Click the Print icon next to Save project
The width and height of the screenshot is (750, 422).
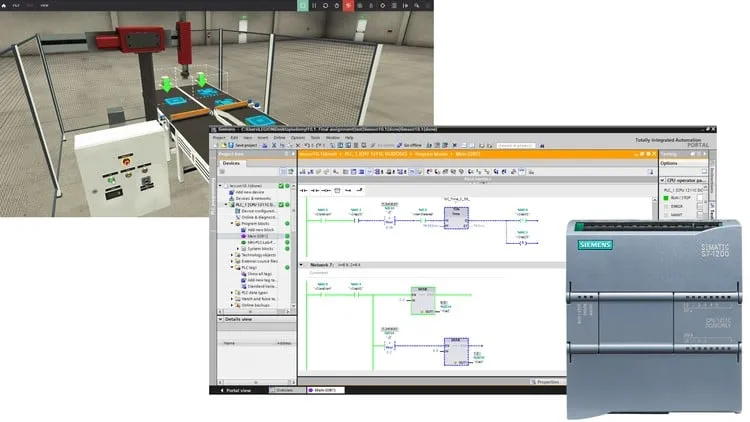[265, 145]
